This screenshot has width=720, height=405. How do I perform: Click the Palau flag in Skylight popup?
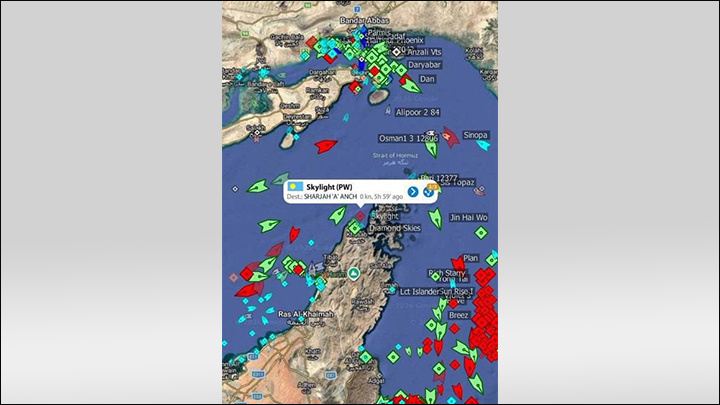pyautogui.click(x=295, y=187)
